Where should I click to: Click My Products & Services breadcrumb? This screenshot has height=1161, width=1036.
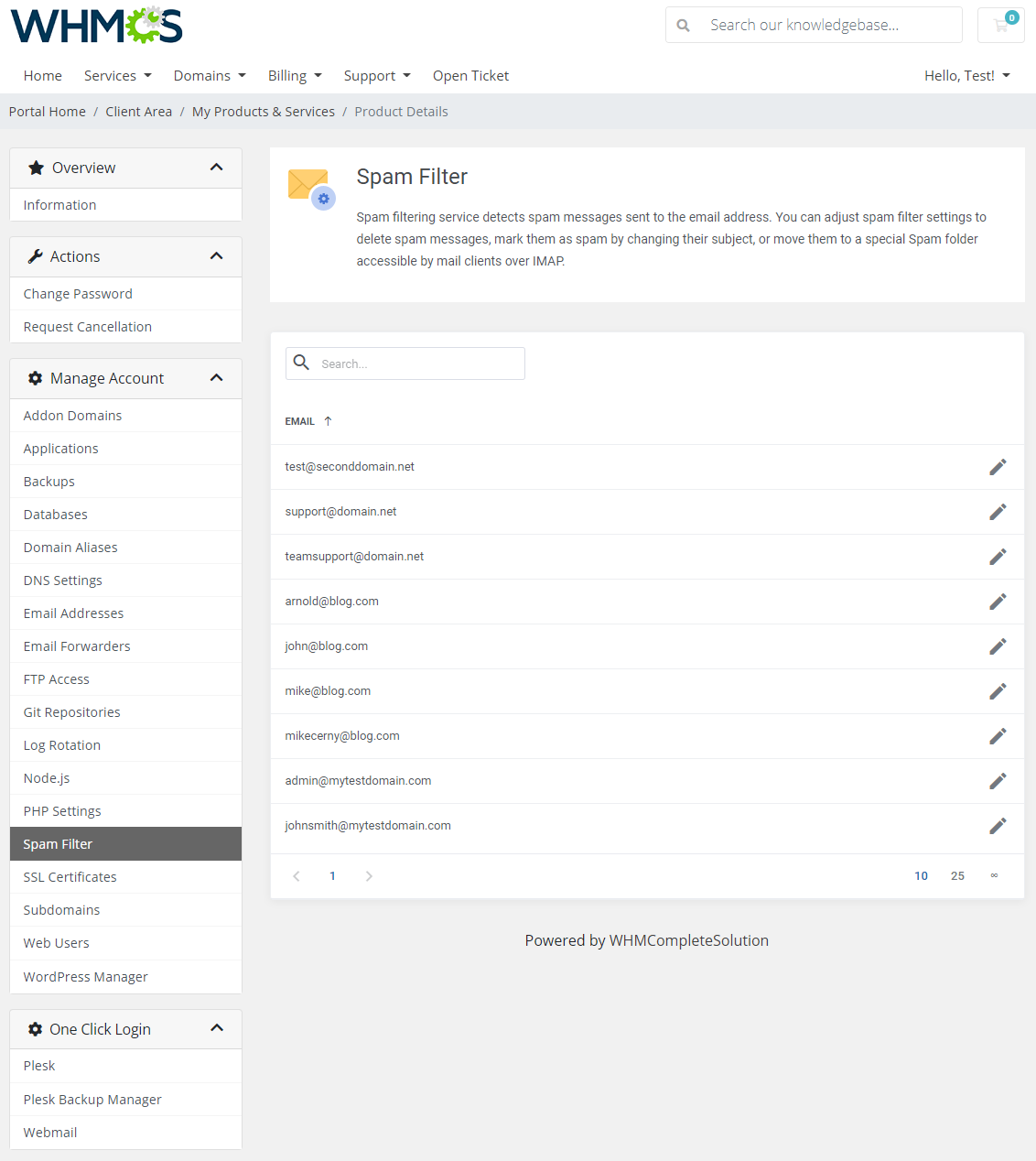[264, 112]
